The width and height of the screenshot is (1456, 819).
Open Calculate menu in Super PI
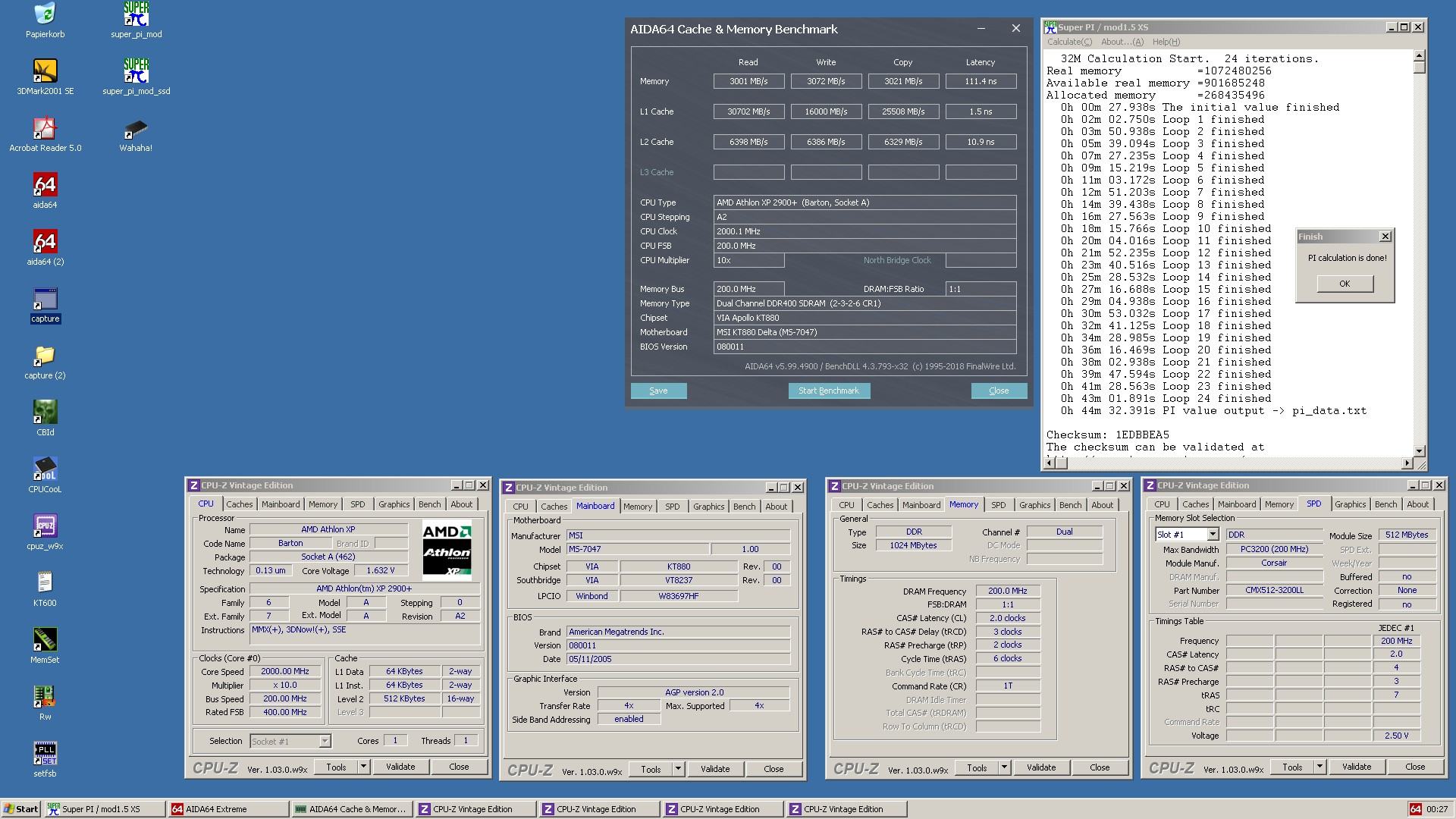click(1069, 42)
